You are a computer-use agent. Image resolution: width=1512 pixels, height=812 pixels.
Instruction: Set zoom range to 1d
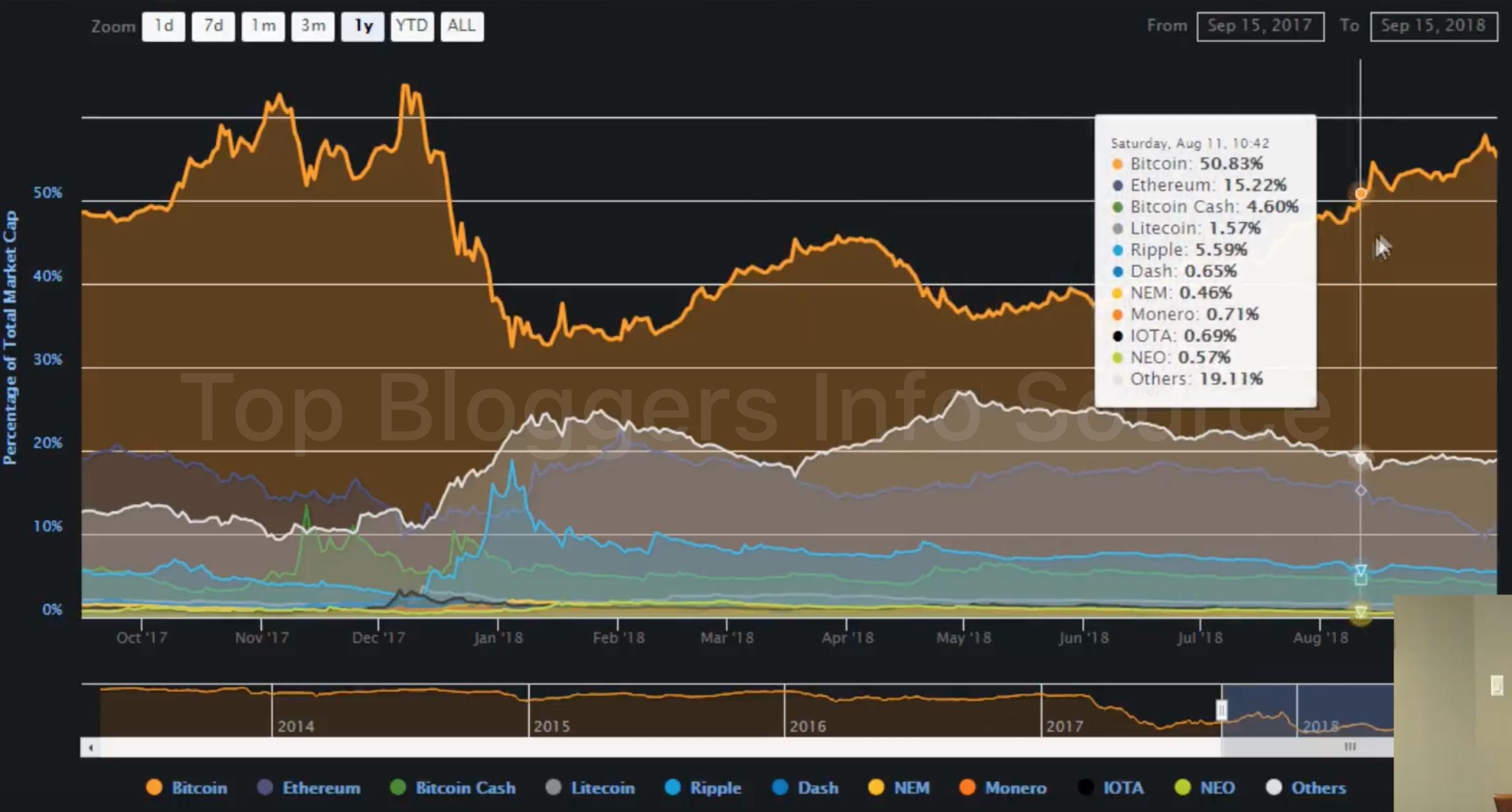coord(163,26)
